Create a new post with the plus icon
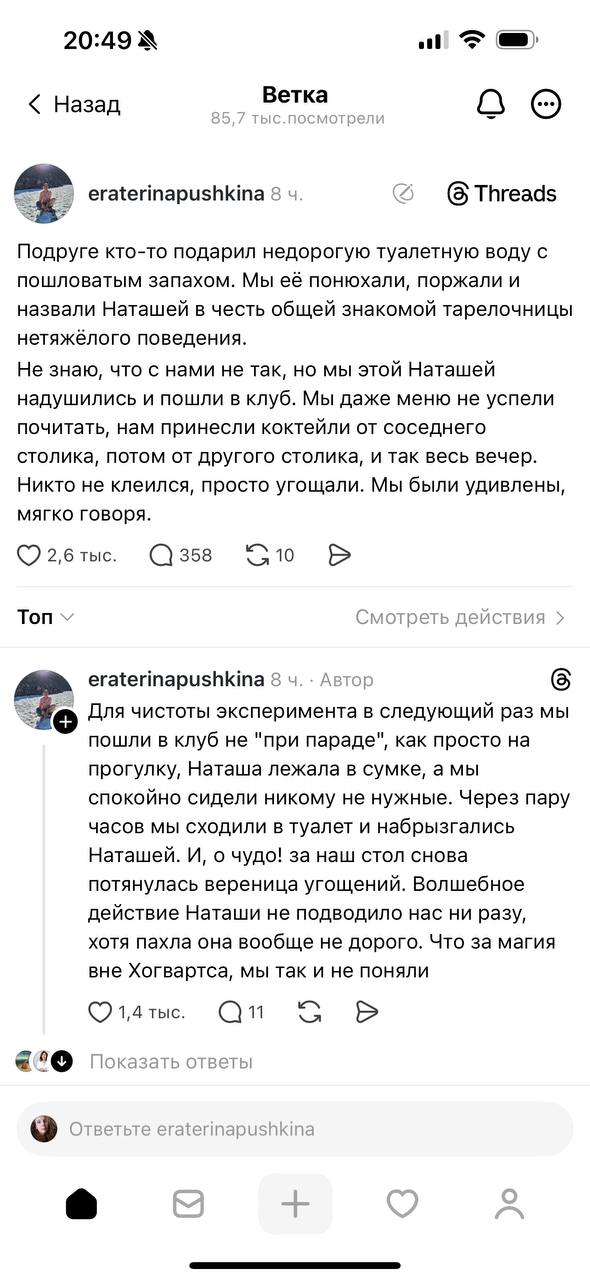Screen dimensions: 590x1280 tap(295, 1204)
